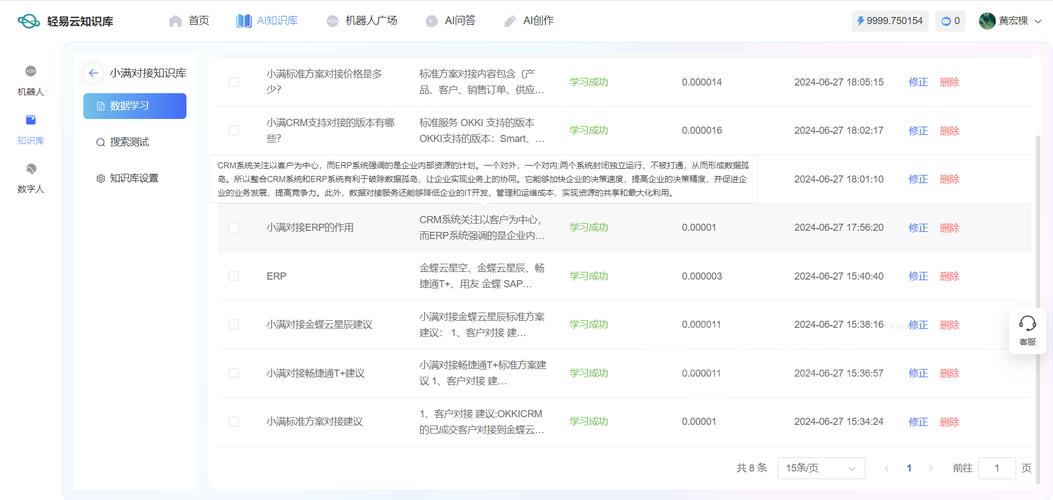Viewport: 1053px width, 500px height.
Task: Select the 小满对接金蝶云星辰建议 row checkbox
Action: (x=234, y=324)
